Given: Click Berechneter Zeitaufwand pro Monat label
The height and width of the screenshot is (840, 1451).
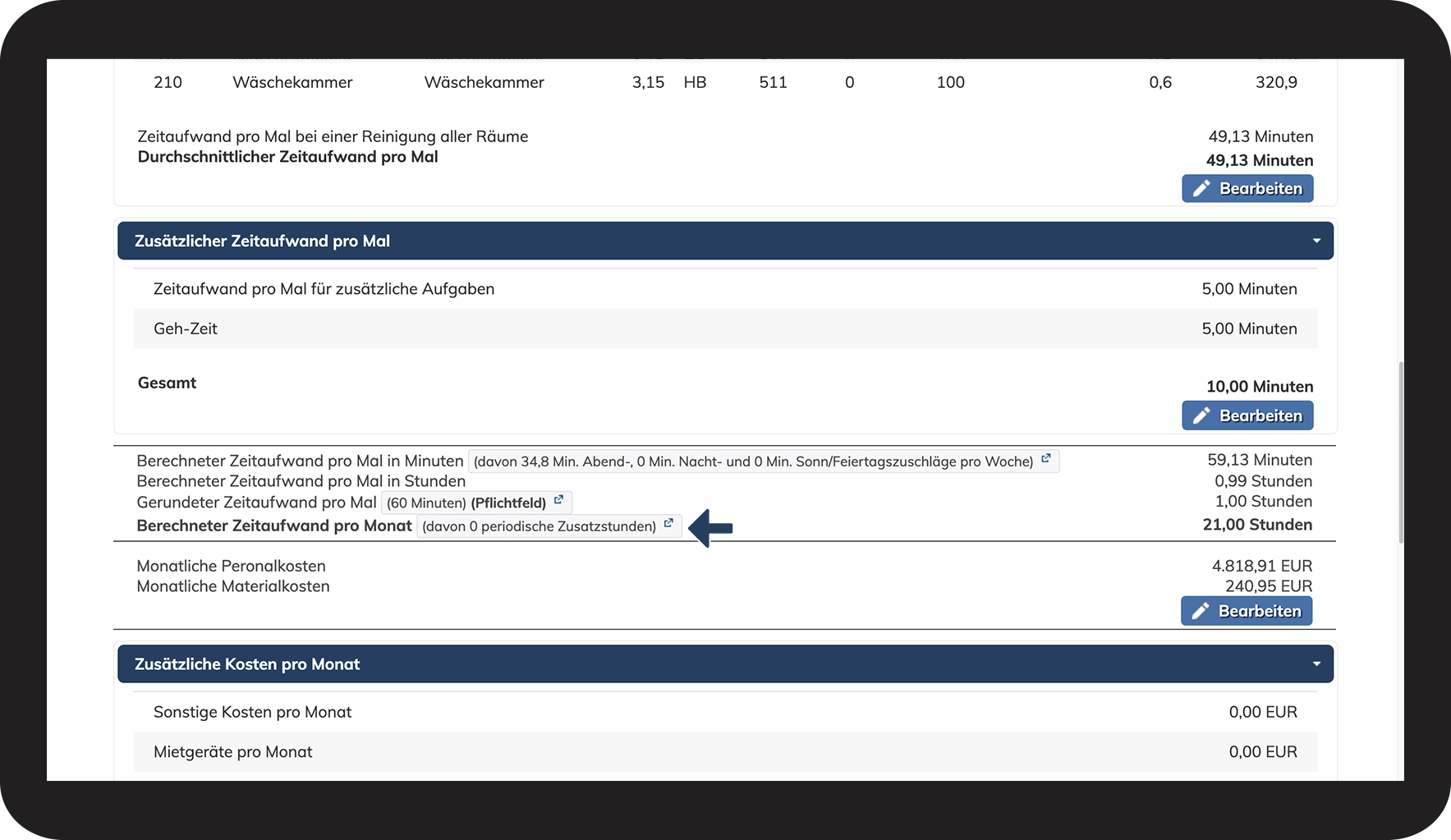Looking at the screenshot, I should click(274, 526).
